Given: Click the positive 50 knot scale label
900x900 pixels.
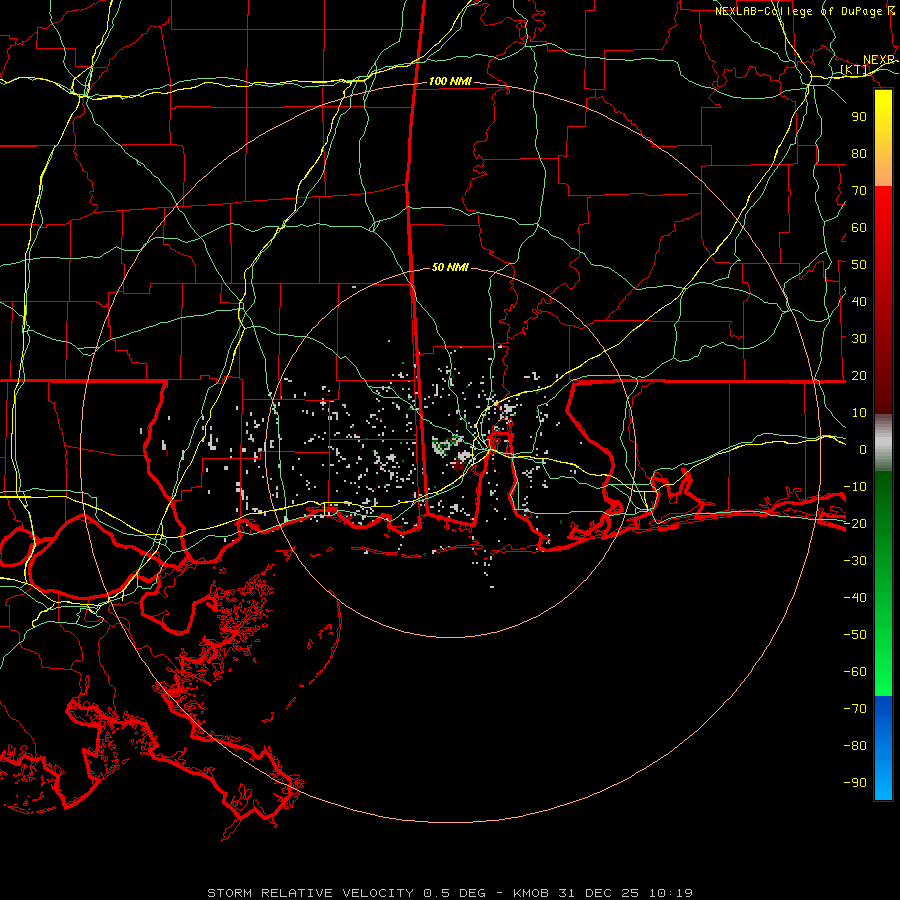Looking at the screenshot, I should 859,265.
